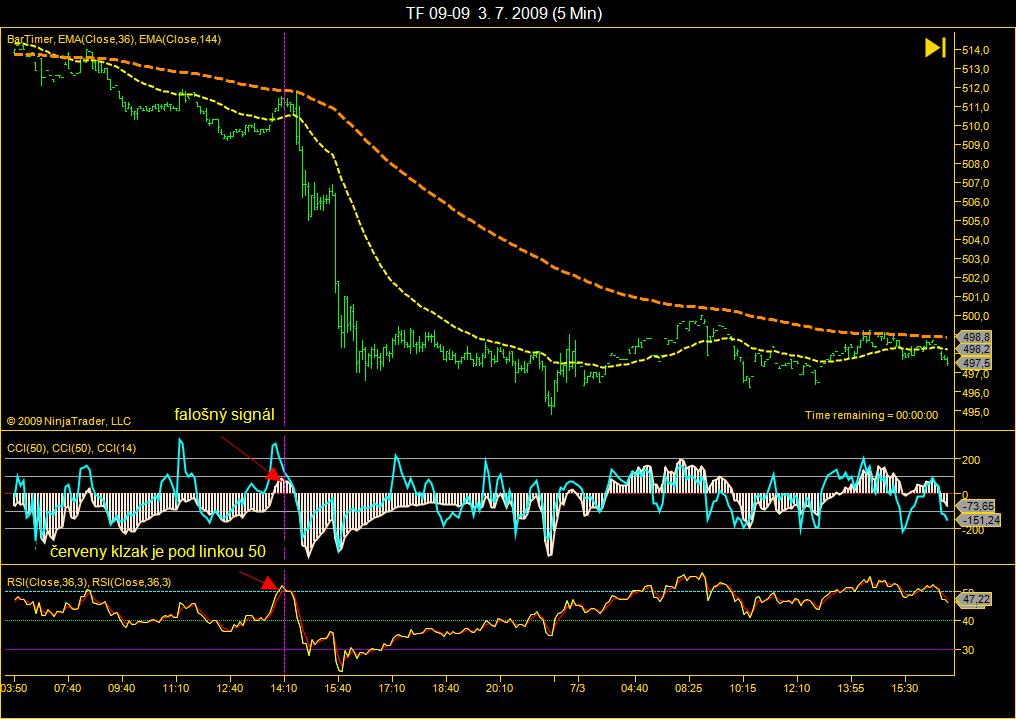Click the 498,8 price marker tag
The width and height of the screenshot is (1016, 719).
pos(975,337)
